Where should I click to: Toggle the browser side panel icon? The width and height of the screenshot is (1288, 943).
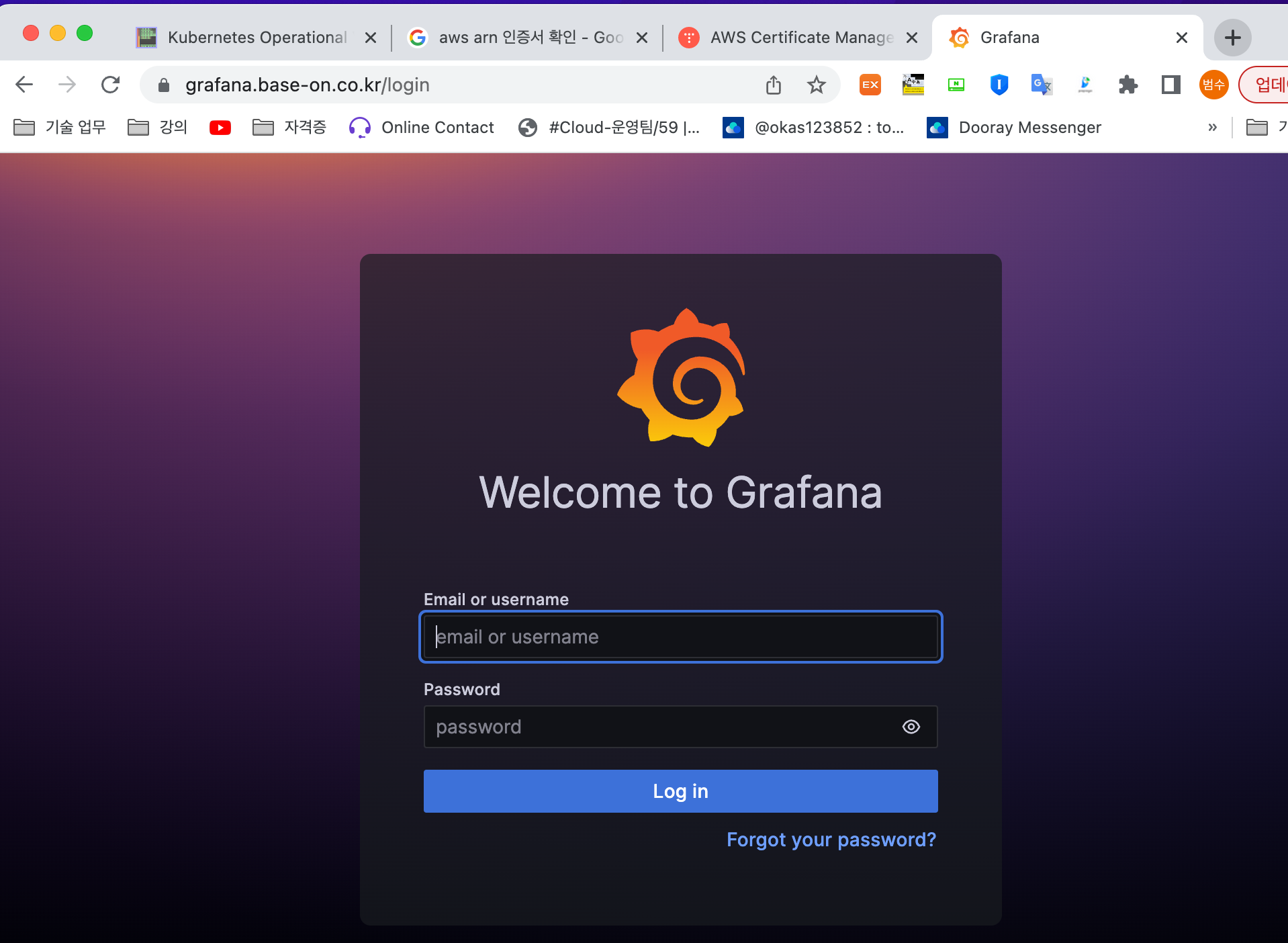click(1171, 85)
